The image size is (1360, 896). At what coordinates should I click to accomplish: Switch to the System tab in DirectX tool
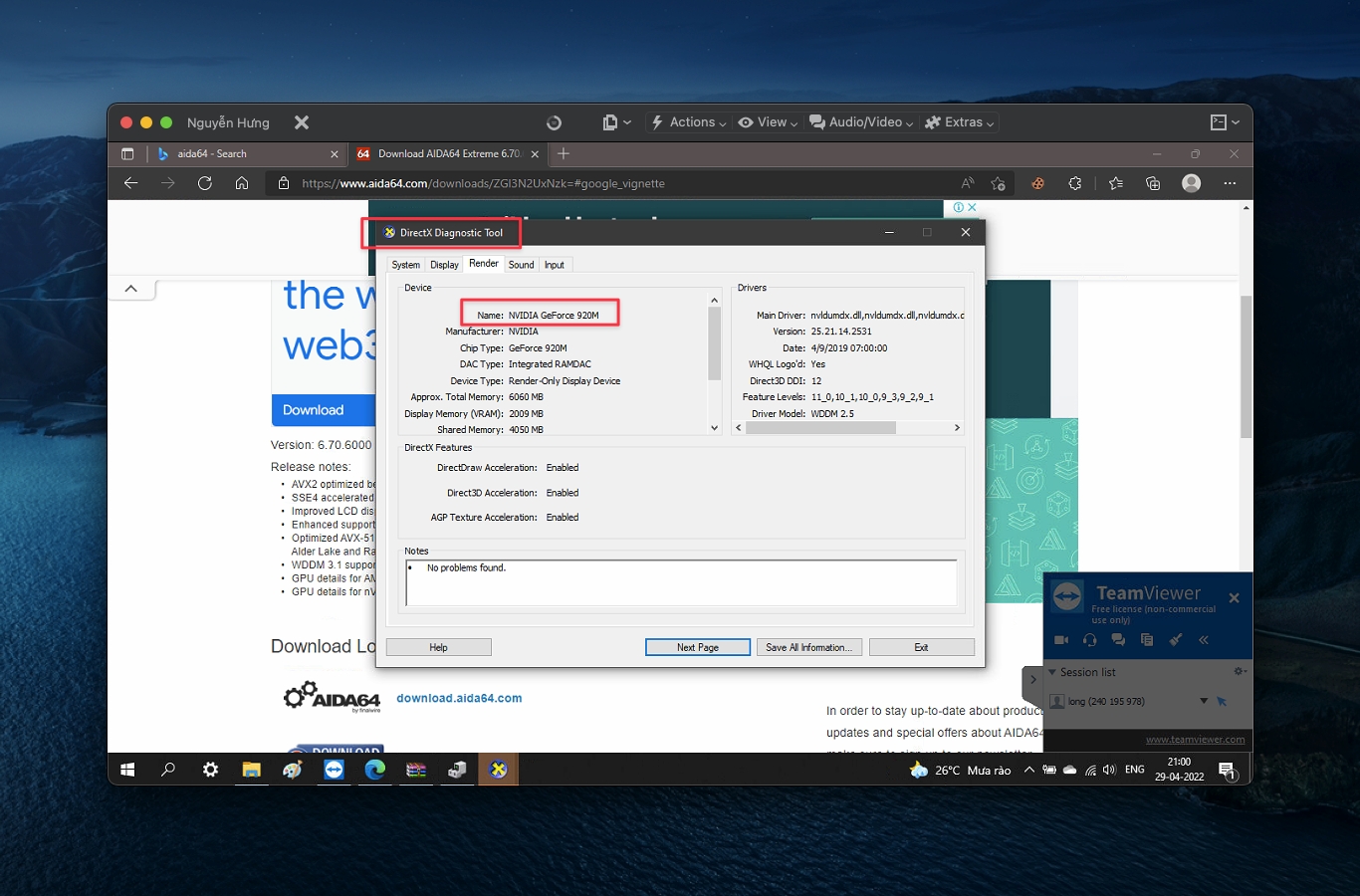405,265
